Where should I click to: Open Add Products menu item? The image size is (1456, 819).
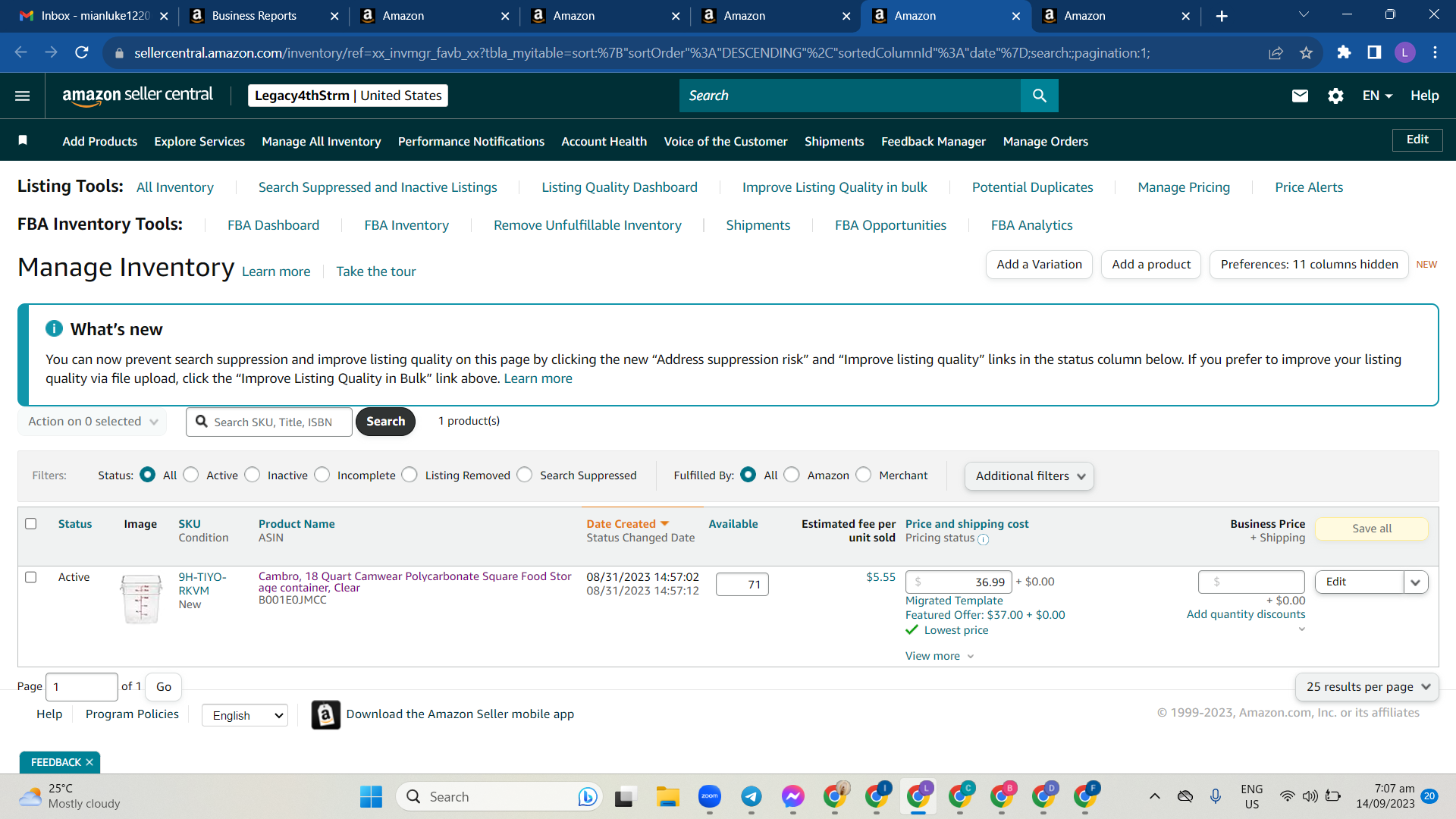click(100, 141)
